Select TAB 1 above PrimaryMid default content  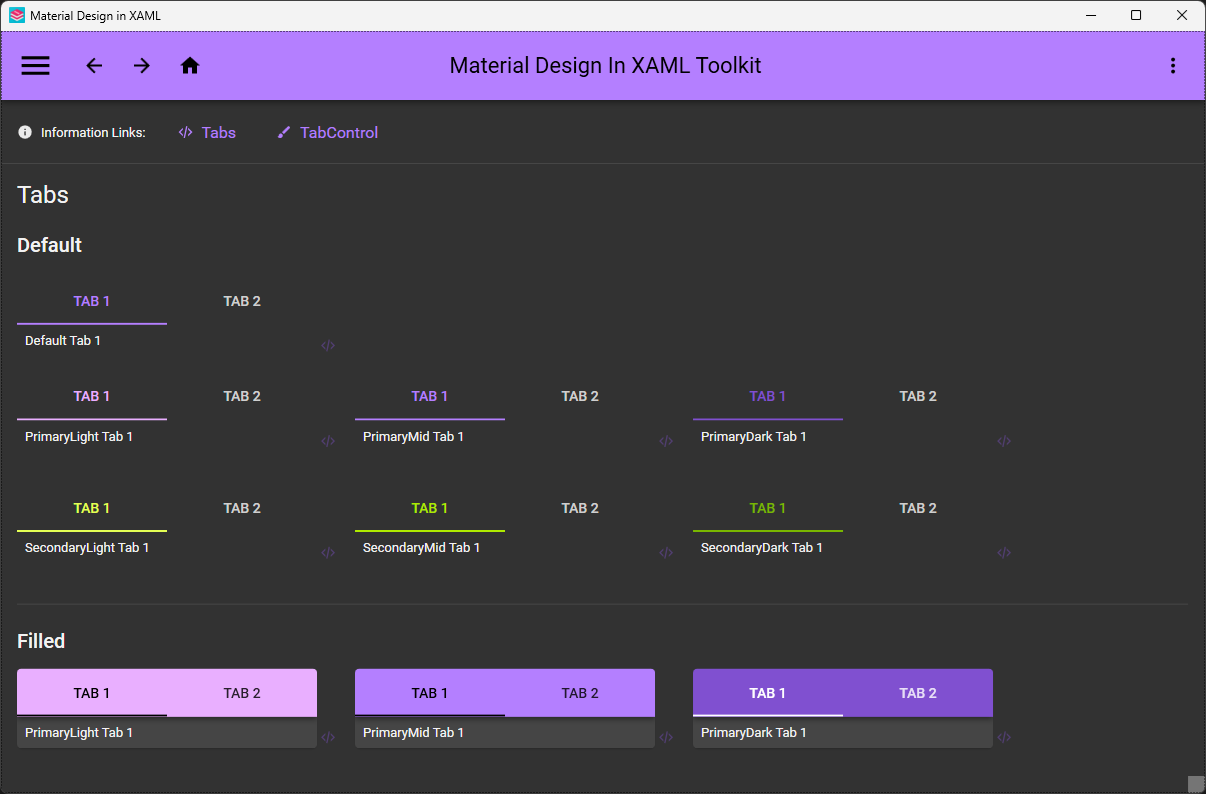(430, 396)
